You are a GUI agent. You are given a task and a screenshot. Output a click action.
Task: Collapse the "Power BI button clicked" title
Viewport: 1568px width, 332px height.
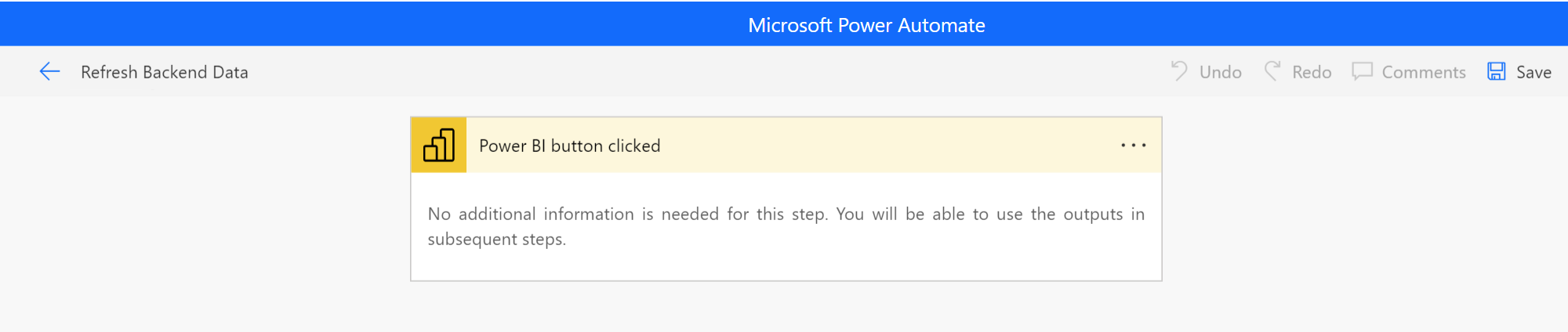pos(570,146)
